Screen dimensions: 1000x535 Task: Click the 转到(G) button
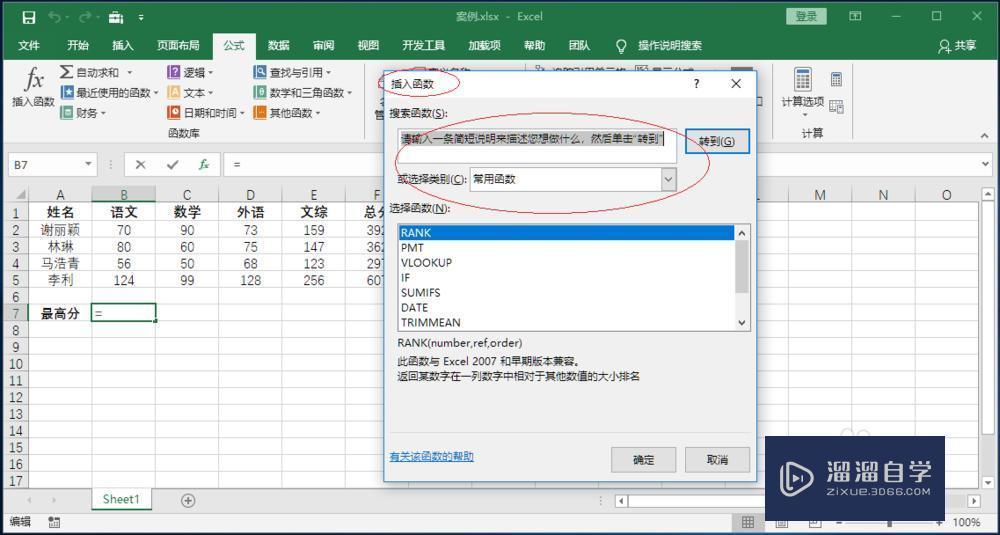pos(717,141)
